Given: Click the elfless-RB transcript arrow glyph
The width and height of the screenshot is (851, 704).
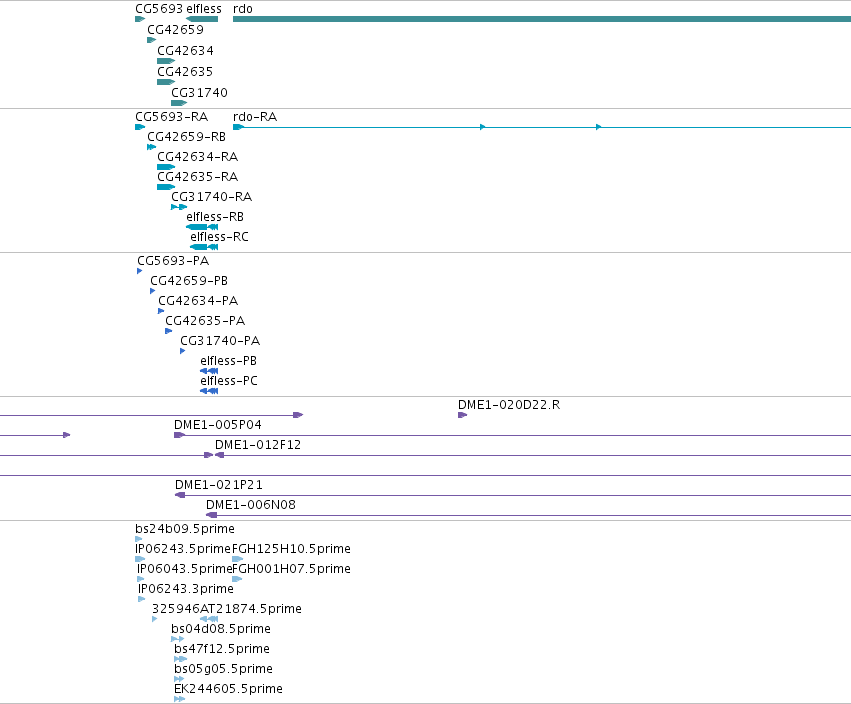Looking at the screenshot, I should click(x=202, y=227).
